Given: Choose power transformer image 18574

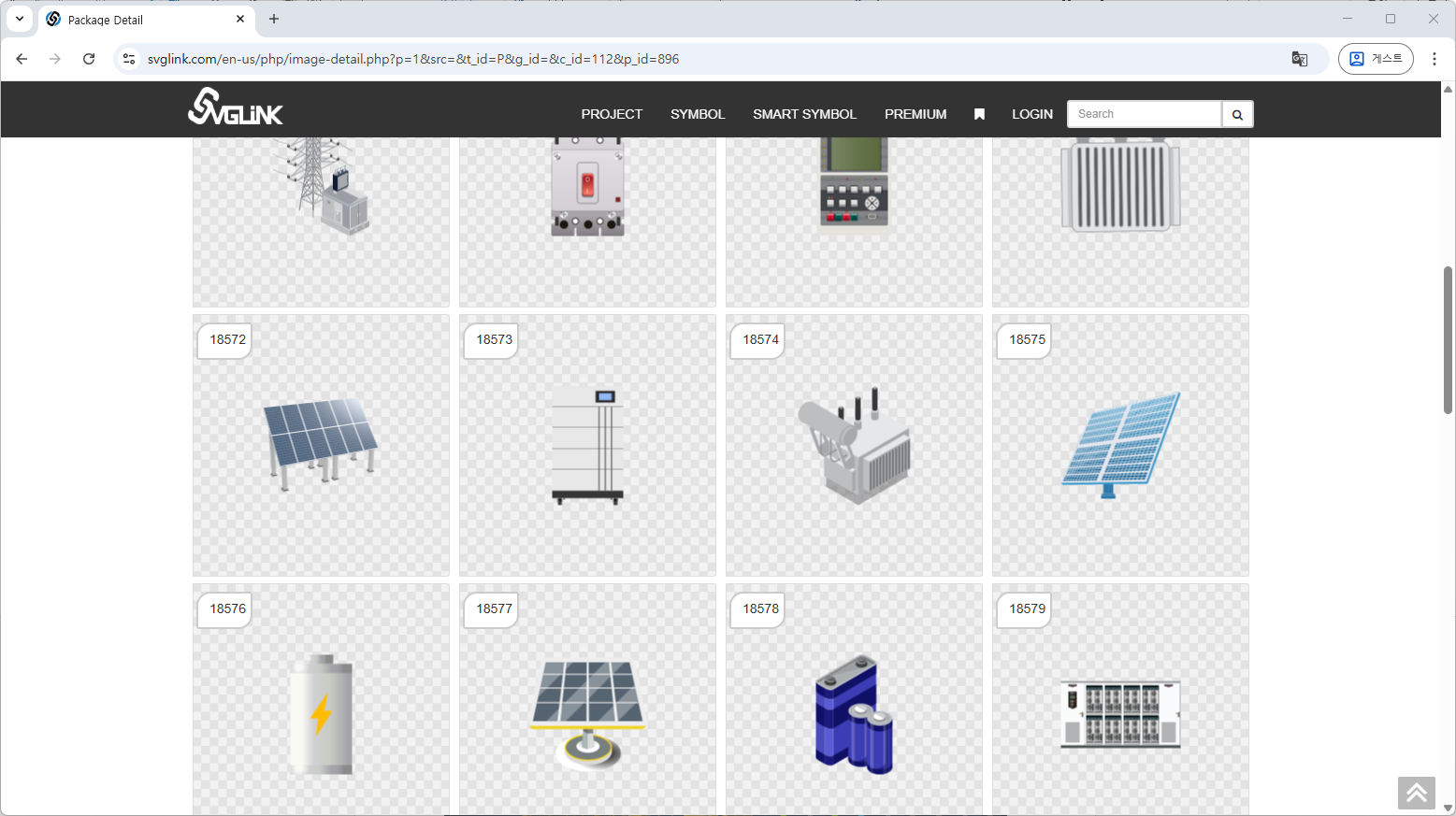Looking at the screenshot, I should click(x=854, y=445).
